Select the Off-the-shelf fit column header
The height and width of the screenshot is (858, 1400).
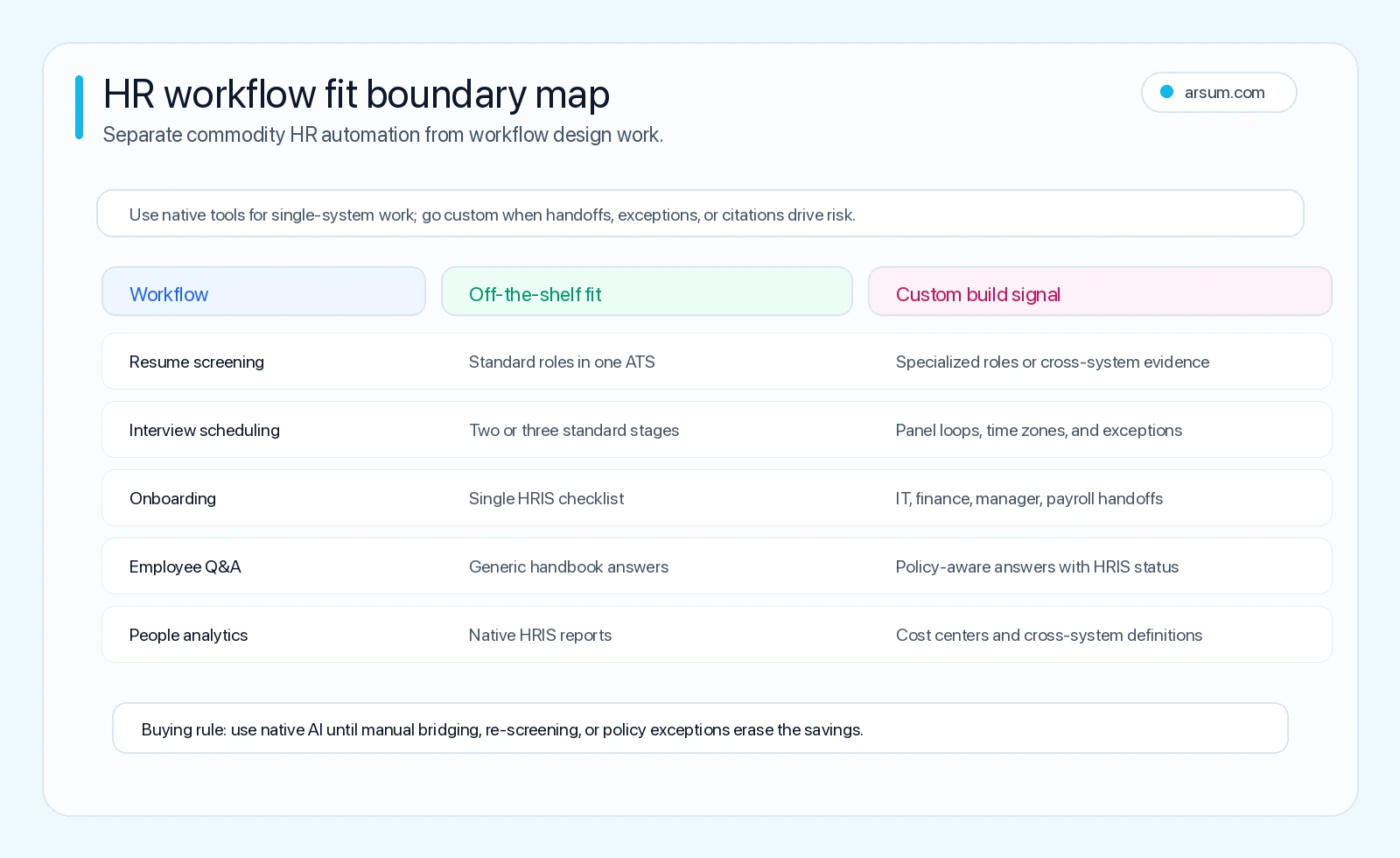pyautogui.click(x=647, y=292)
